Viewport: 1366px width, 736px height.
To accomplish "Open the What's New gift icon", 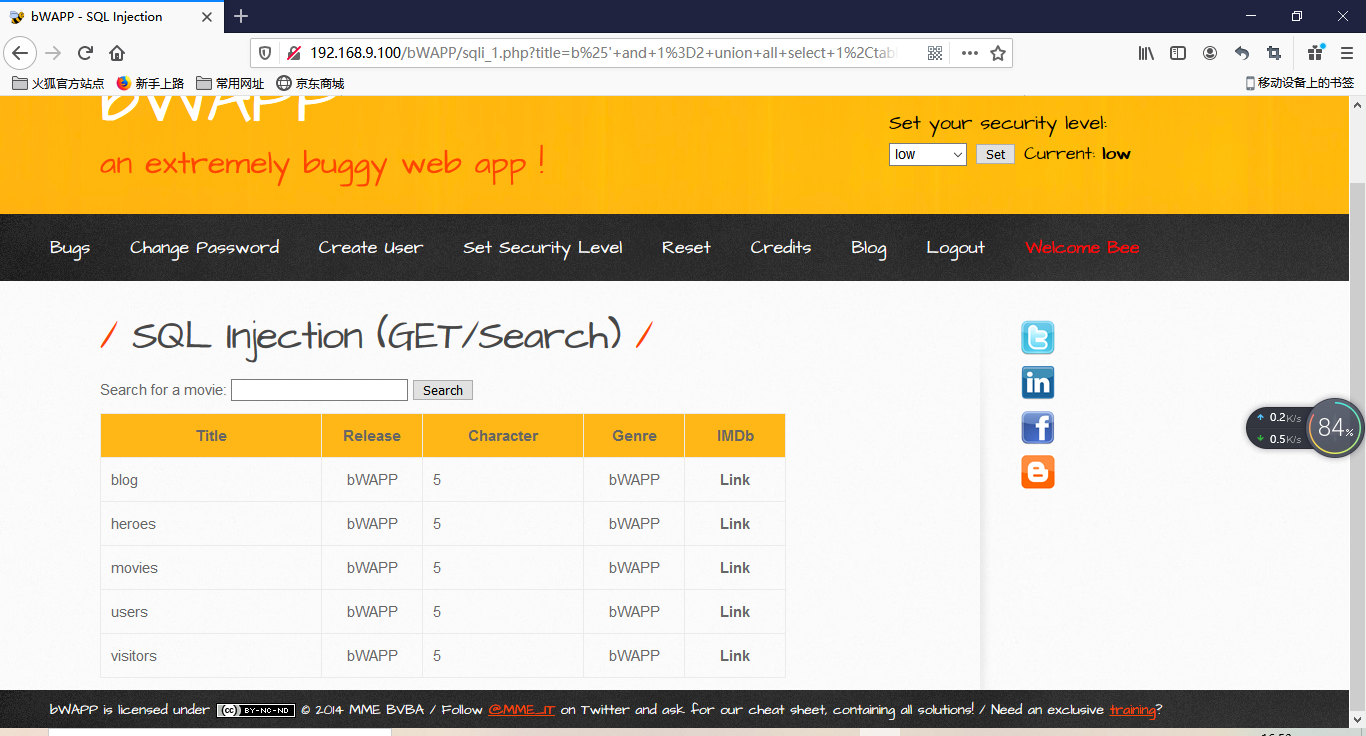I will pos(1315,53).
